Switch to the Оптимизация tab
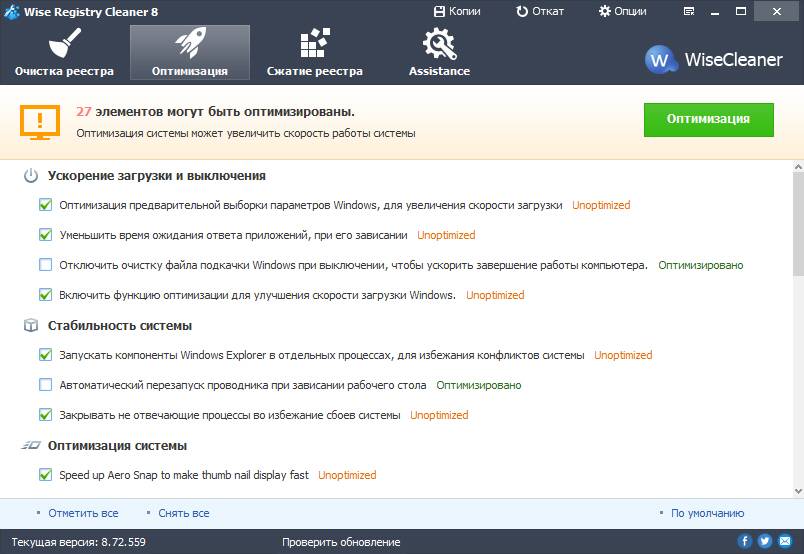Viewport: 804px width, 554px height. coord(189,53)
